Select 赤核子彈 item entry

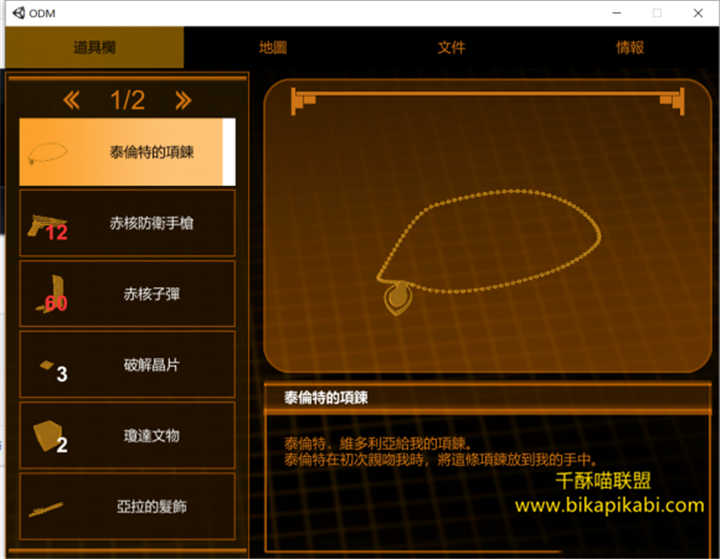[x=151, y=295]
